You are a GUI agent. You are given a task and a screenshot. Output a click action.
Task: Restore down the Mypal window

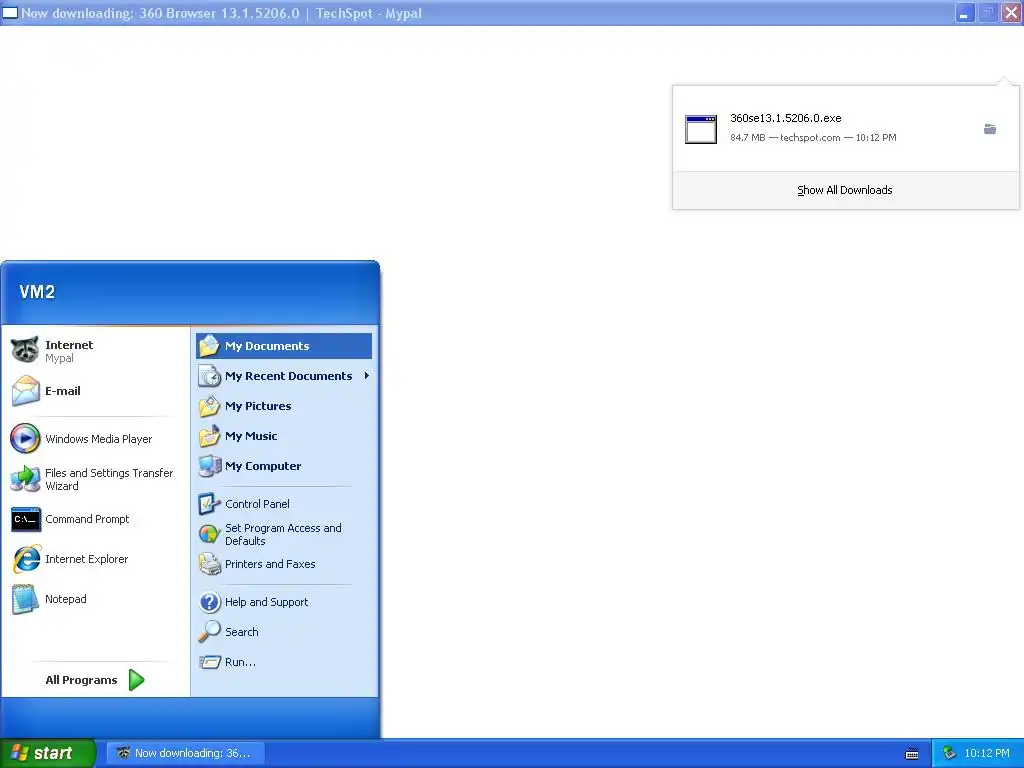(x=988, y=13)
